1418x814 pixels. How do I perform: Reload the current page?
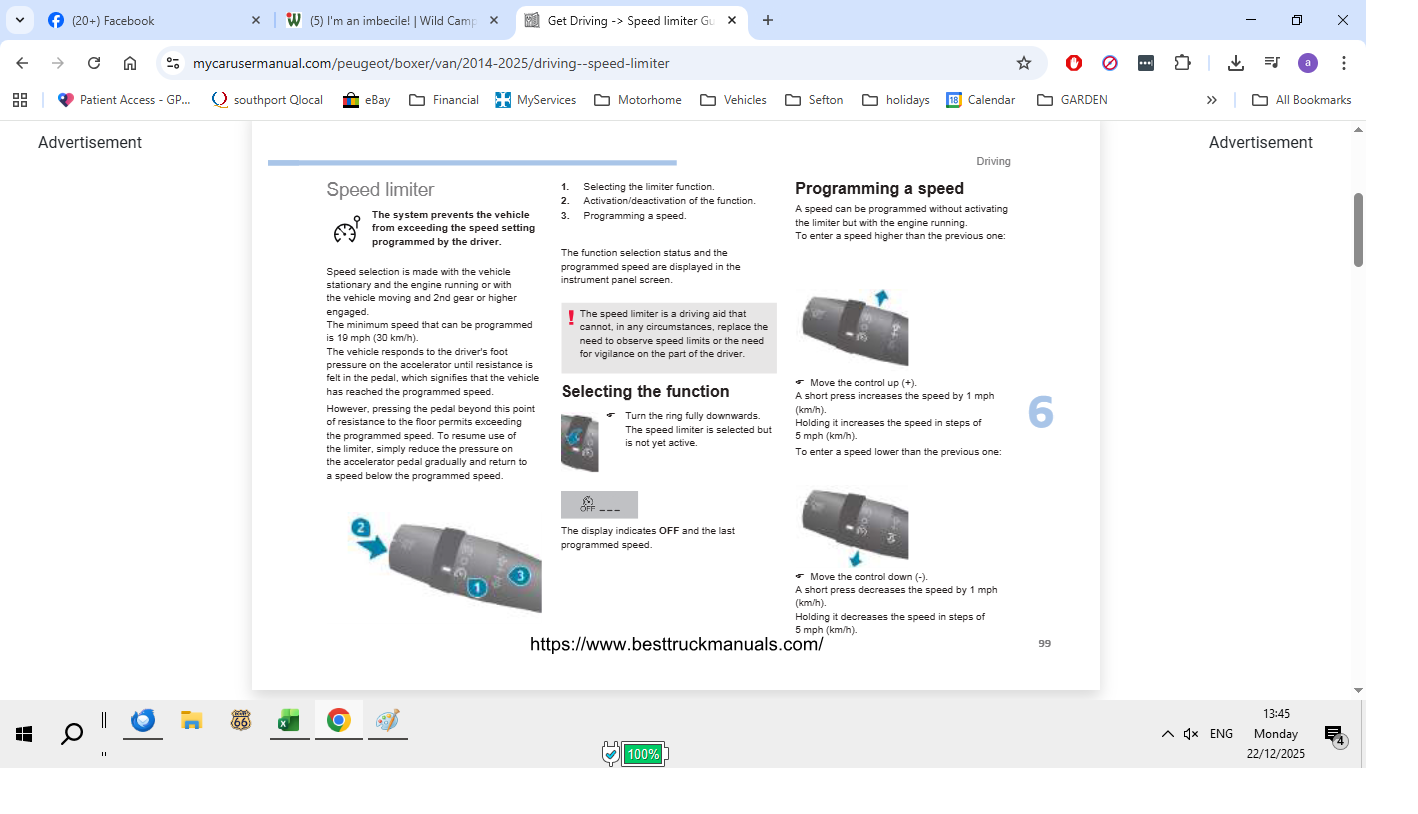pos(94,63)
